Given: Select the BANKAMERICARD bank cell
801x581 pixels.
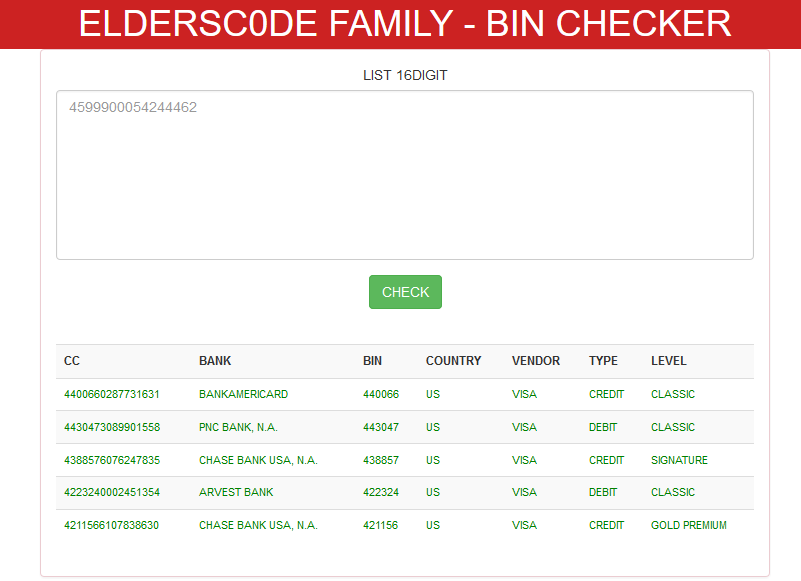Looking at the screenshot, I should tap(244, 394).
